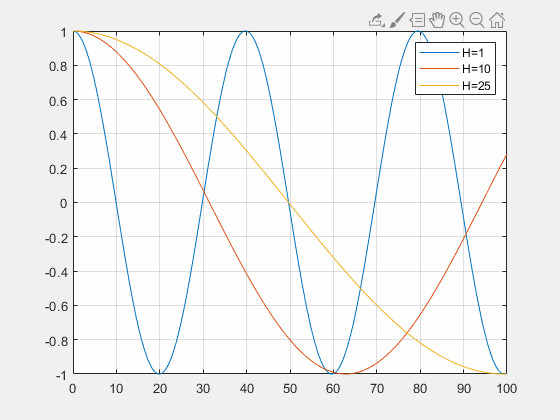Click the Export axes icon
560x420 pixels.
tap(376, 20)
